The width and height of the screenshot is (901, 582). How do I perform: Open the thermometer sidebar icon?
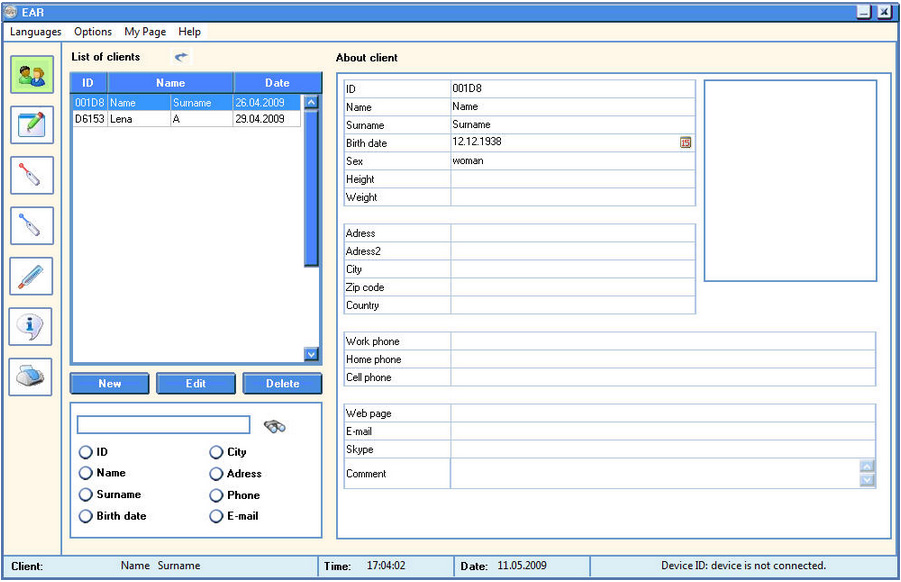pos(32,276)
